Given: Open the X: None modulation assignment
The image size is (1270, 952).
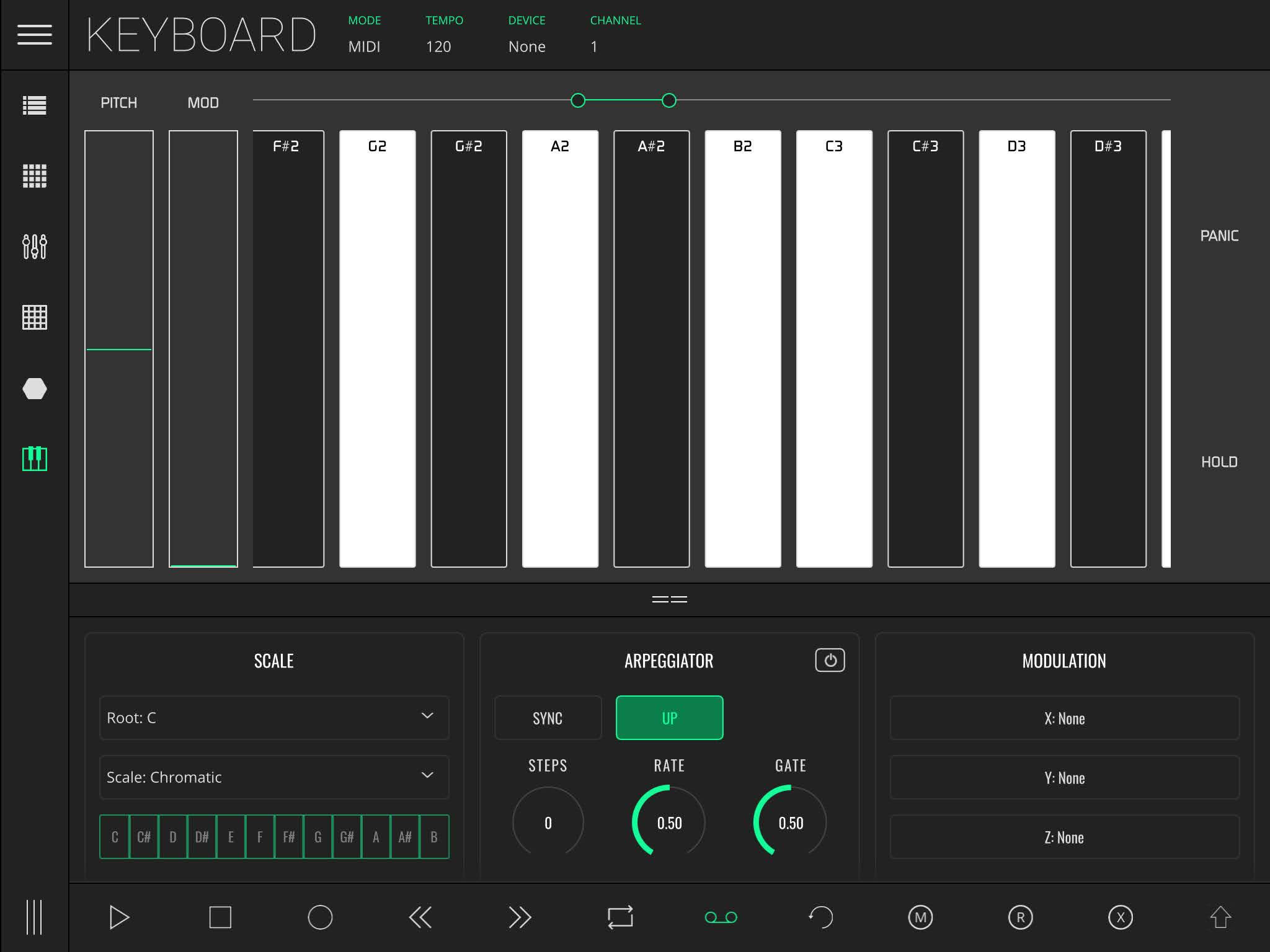Looking at the screenshot, I should 1064,718.
